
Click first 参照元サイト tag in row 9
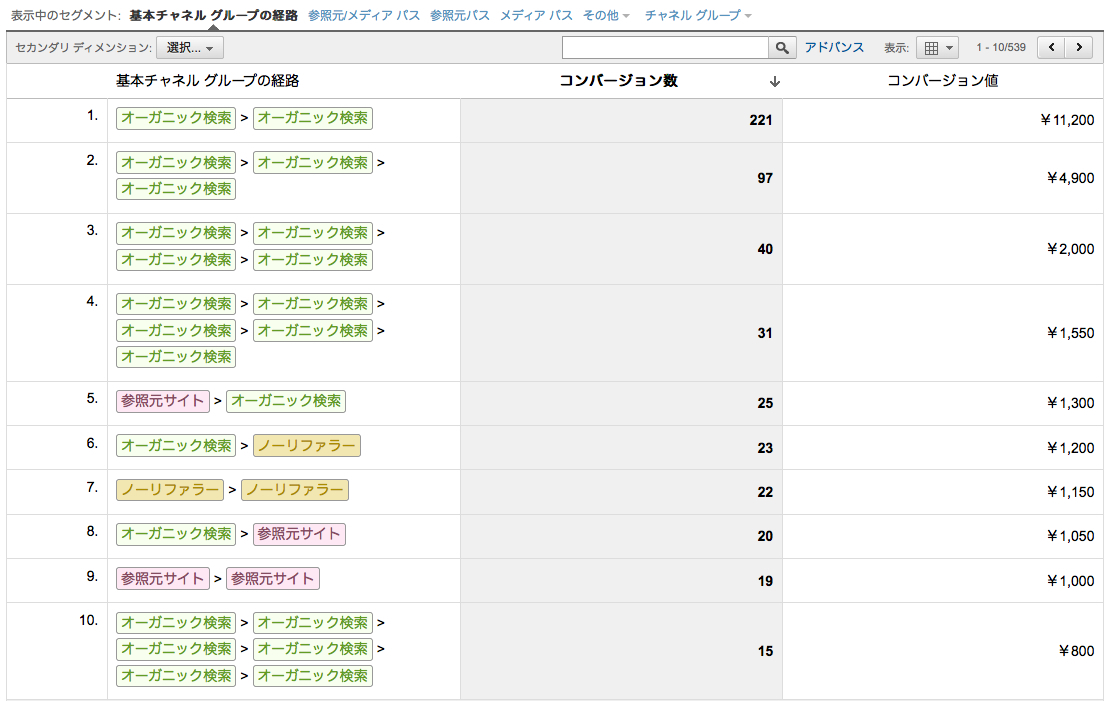(x=162, y=578)
